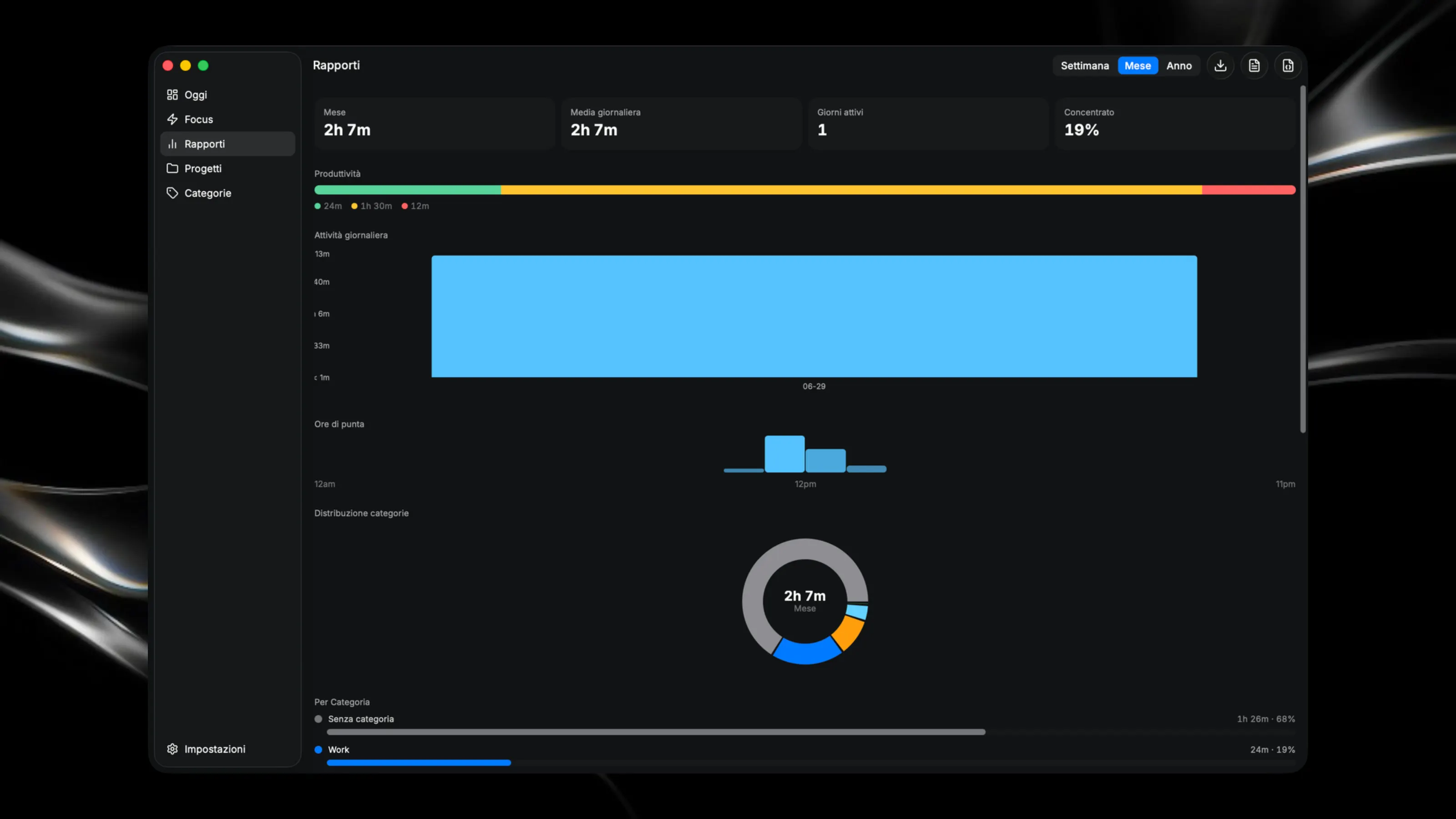The width and height of the screenshot is (1456, 819).
Task: Click the red segment of productivity bar
Action: pyautogui.click(x=1249, y=190)
